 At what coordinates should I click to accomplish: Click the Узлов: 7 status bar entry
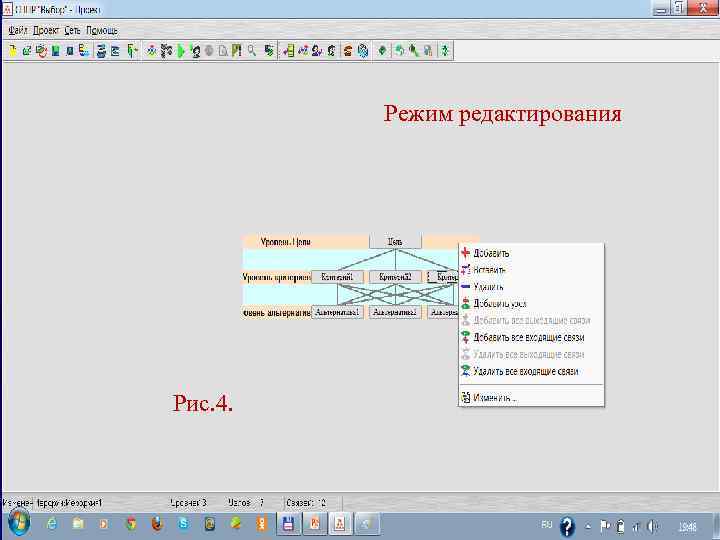click(246, 503)
